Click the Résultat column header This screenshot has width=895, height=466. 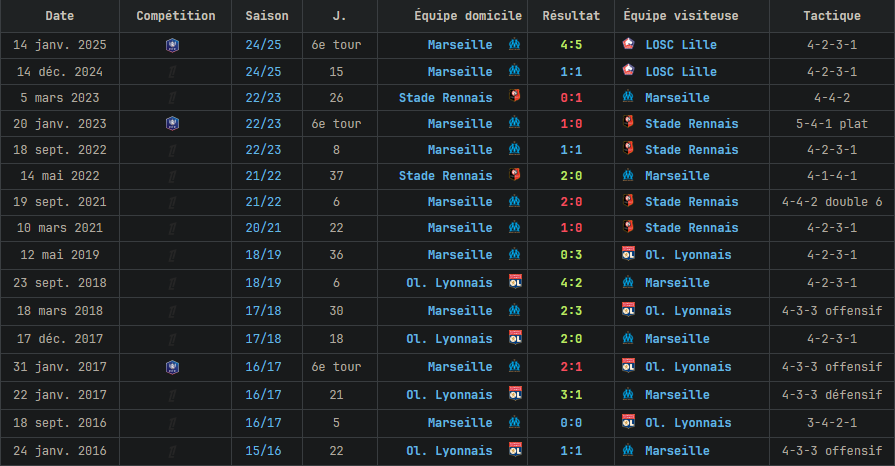click(571, 16)
